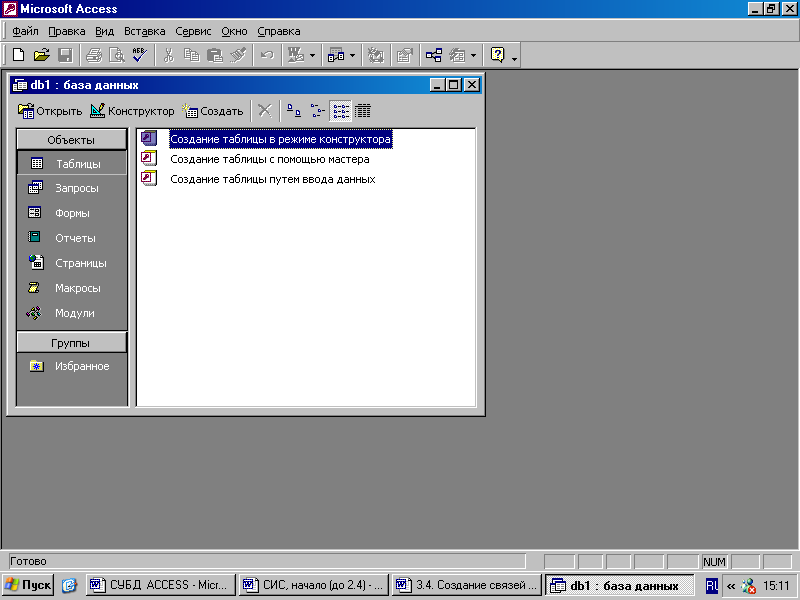This screenshot has width=800, height=600.
Task: Click the Открыть button in db1 window
Action: [49, 111]
